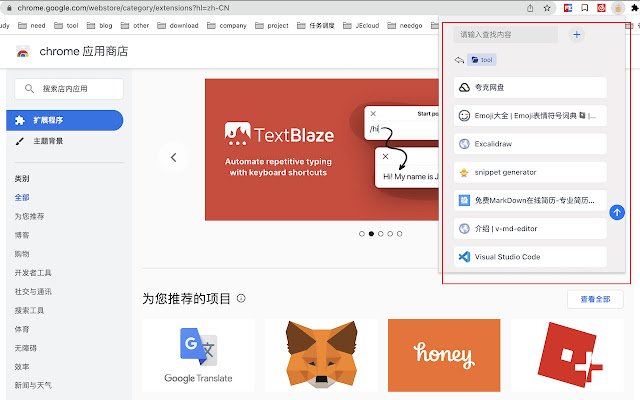The height and width of the screenshot is (400, 640).
Task: Select the fourth carousel dot
Action: 390,234
